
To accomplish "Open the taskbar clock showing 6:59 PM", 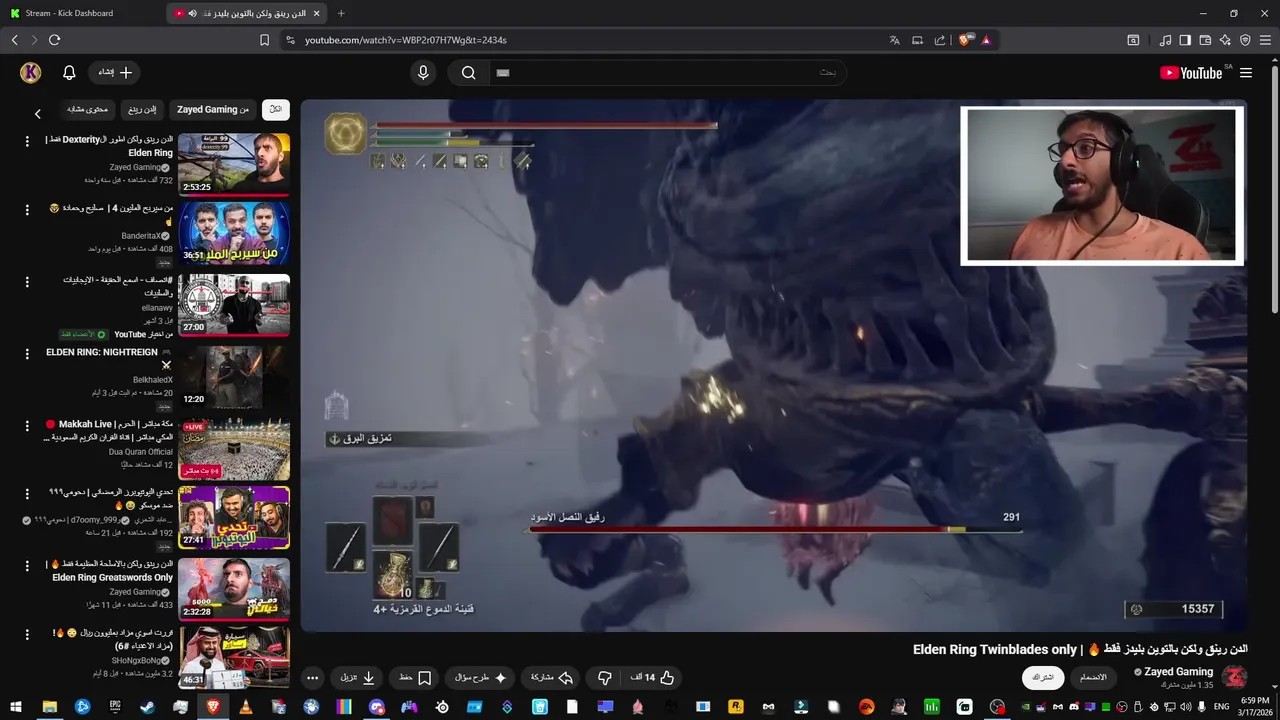I will tap(1255, 706).
